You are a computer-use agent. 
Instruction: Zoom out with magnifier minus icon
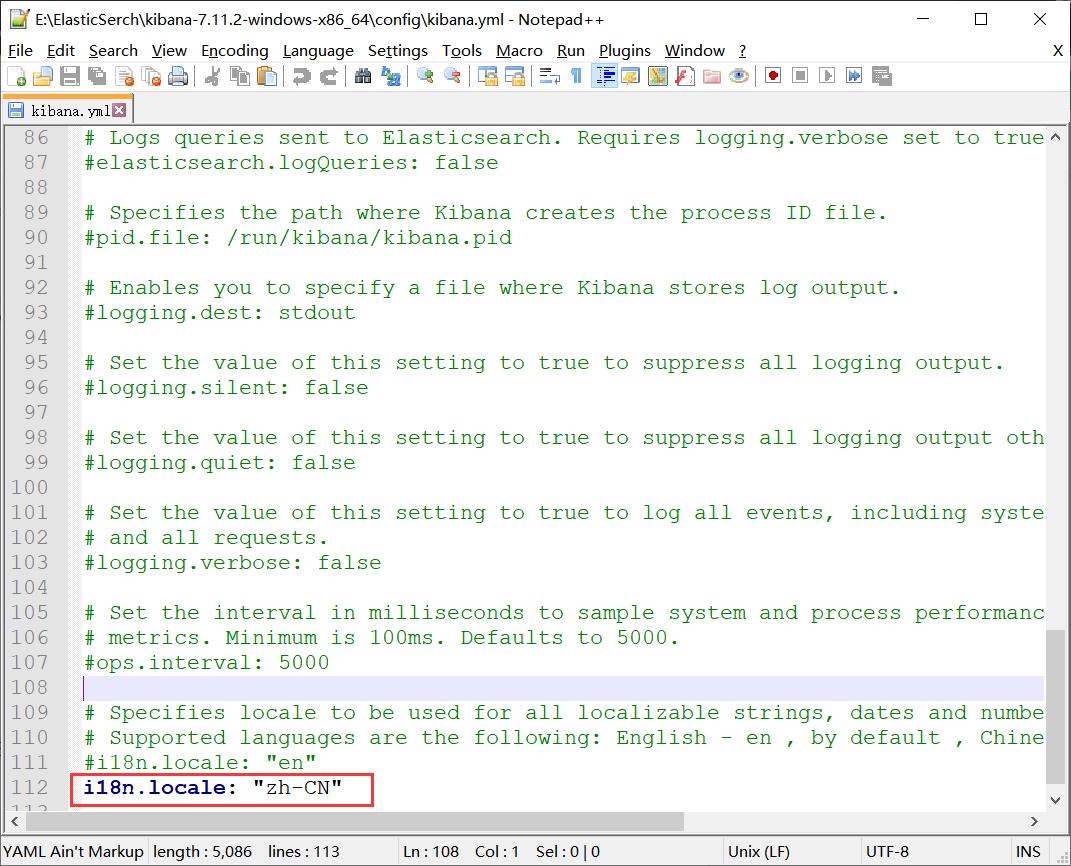point(452,76)
